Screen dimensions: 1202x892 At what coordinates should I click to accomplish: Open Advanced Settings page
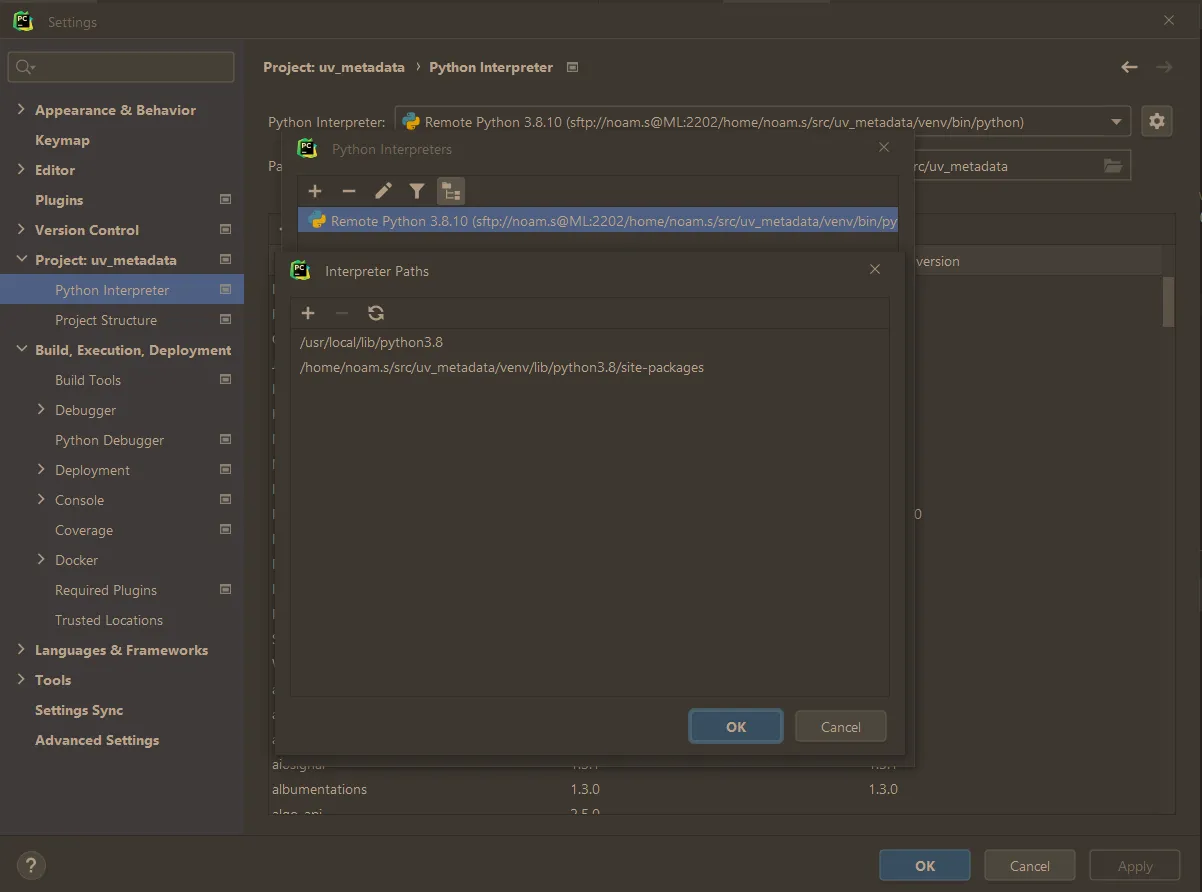97,740
